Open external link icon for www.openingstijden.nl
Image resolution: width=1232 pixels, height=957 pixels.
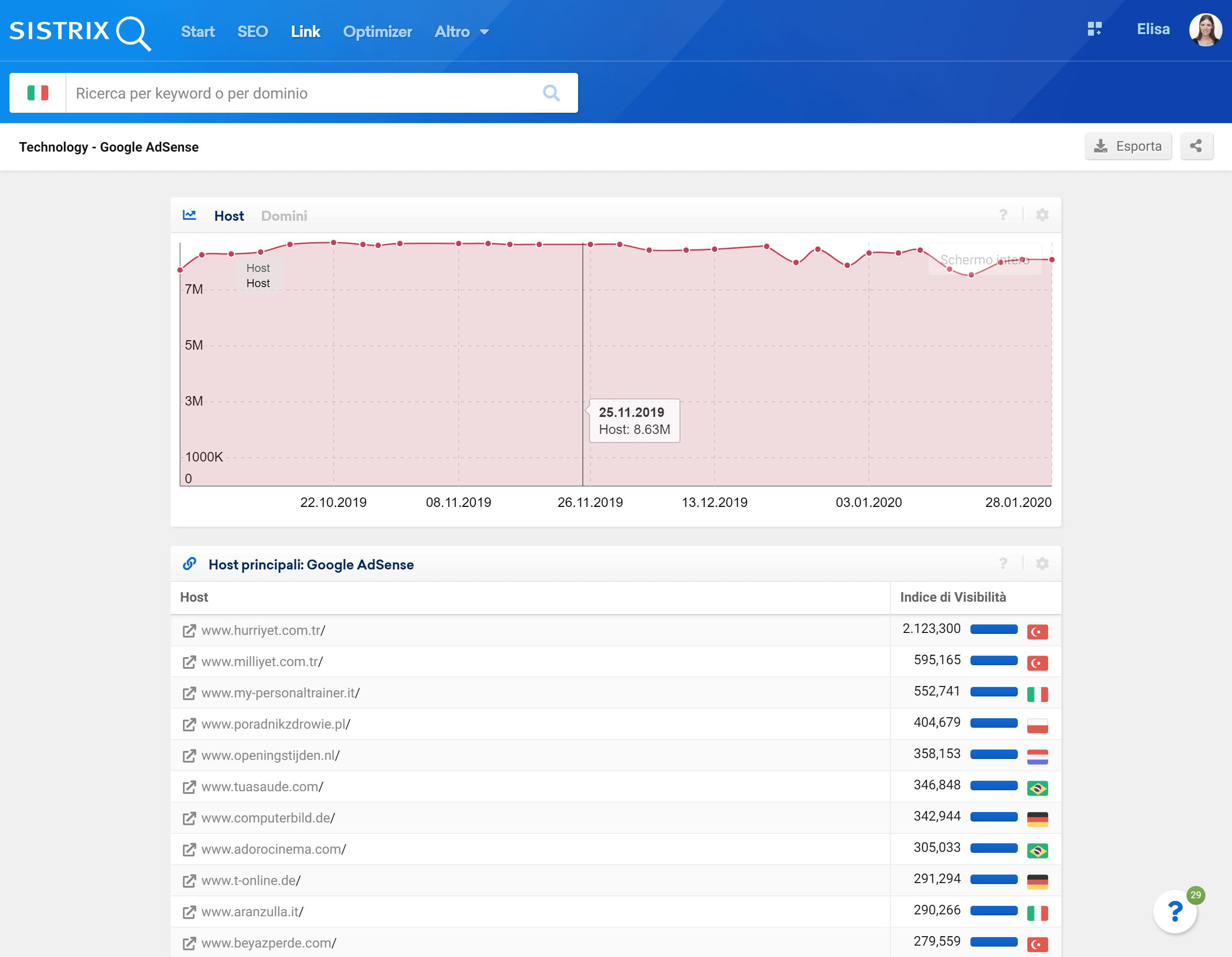(x=189, y=756)
